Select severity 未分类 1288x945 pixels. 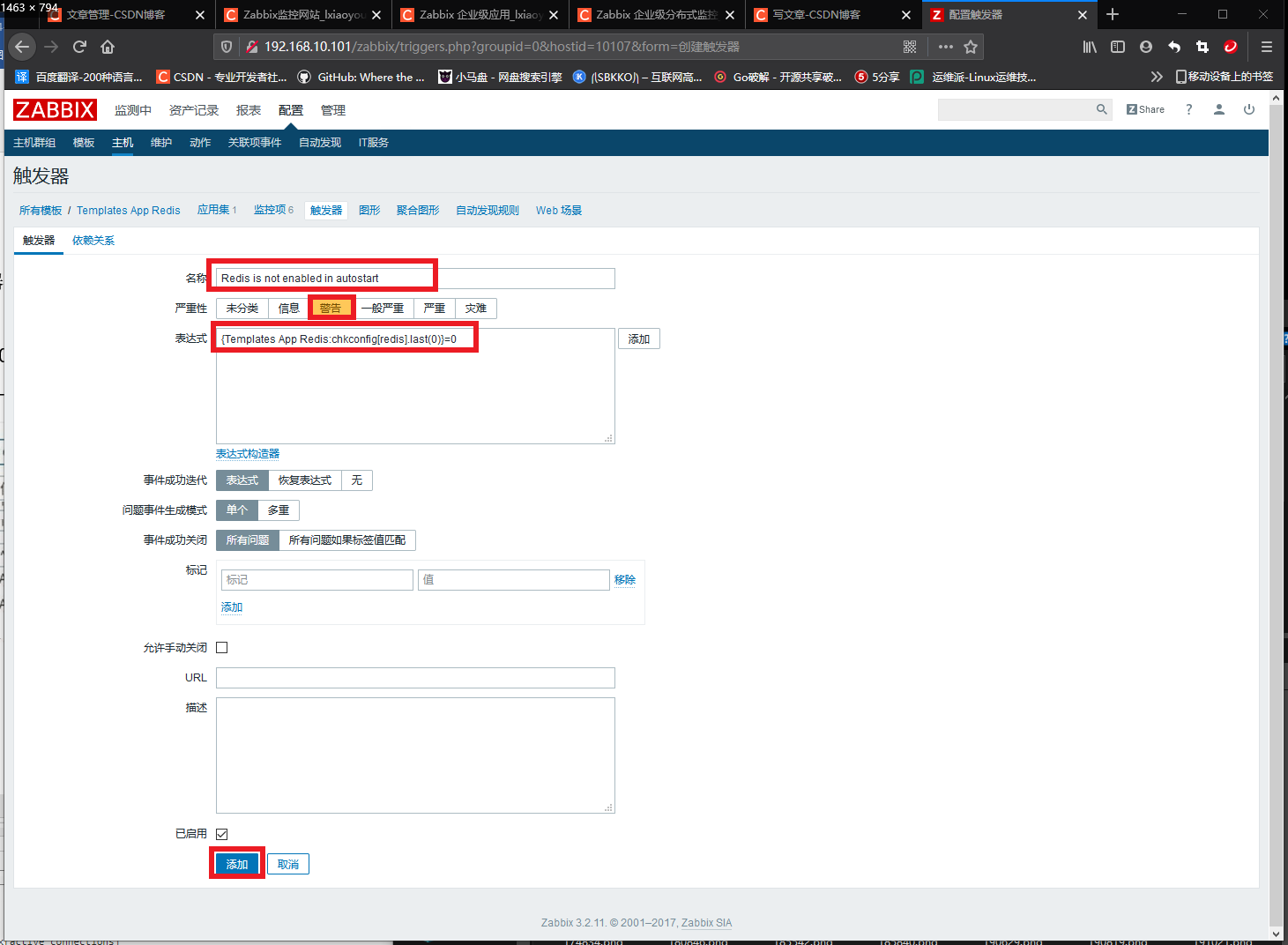[x=242, y=309]
